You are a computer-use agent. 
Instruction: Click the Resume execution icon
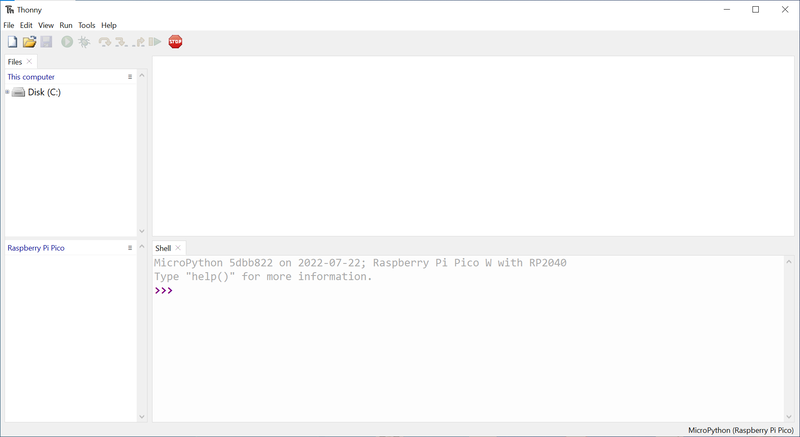pos(155,42)
